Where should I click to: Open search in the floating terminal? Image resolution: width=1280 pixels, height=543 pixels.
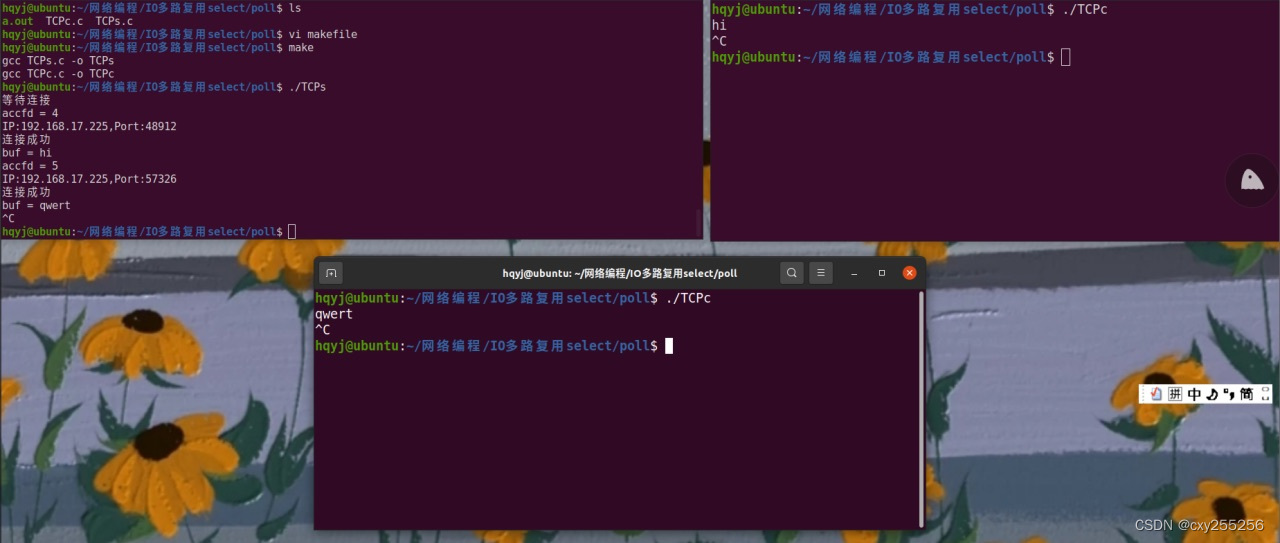click(792, 272)
